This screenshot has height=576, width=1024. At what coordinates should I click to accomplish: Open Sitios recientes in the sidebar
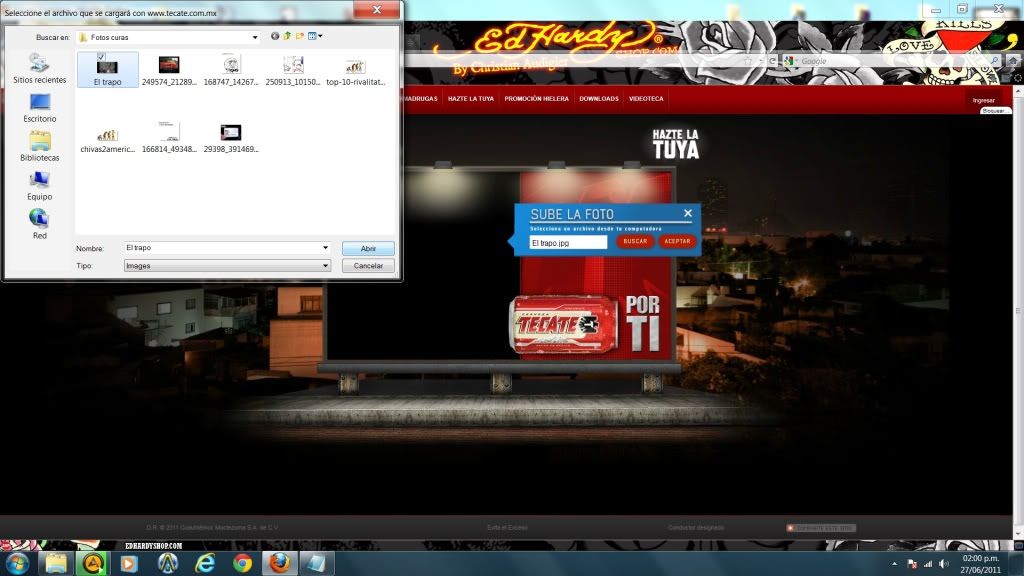pos(40,69)
